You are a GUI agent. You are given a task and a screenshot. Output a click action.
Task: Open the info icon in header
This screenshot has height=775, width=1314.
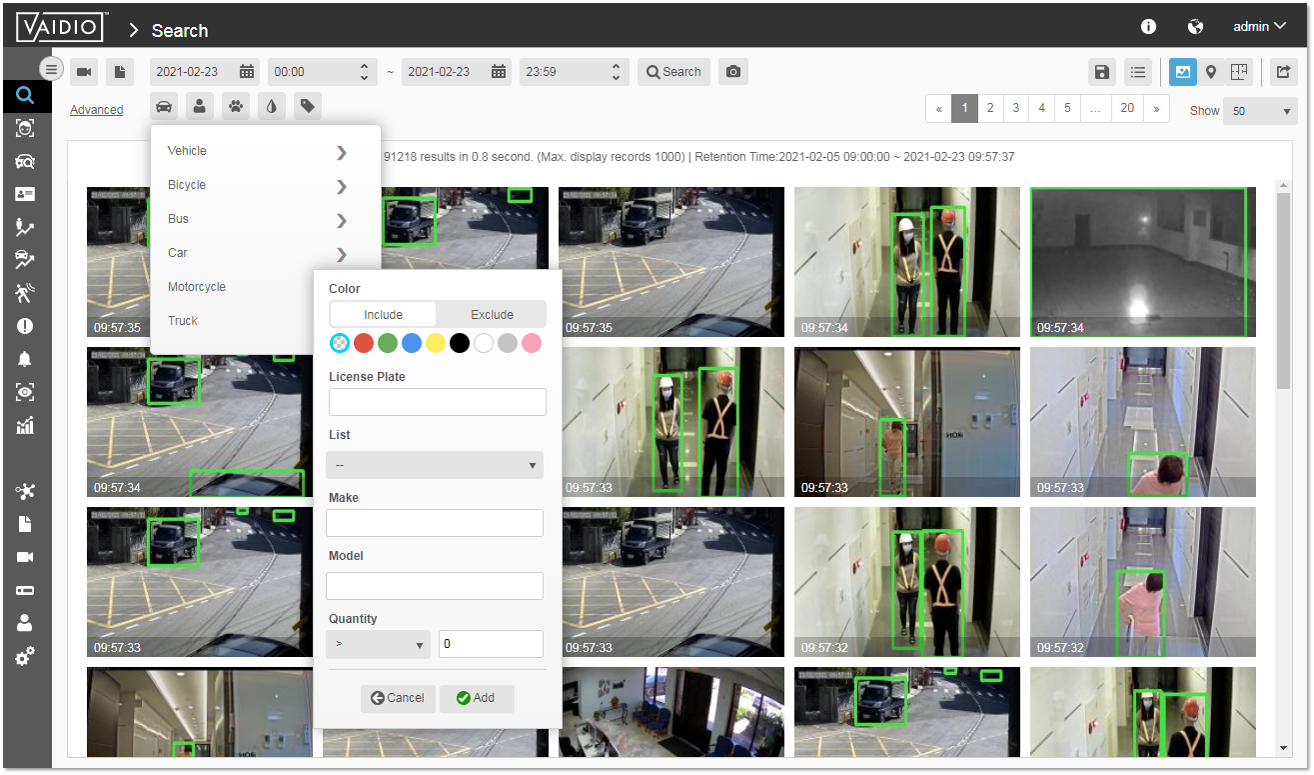(x=1149, y=27)
